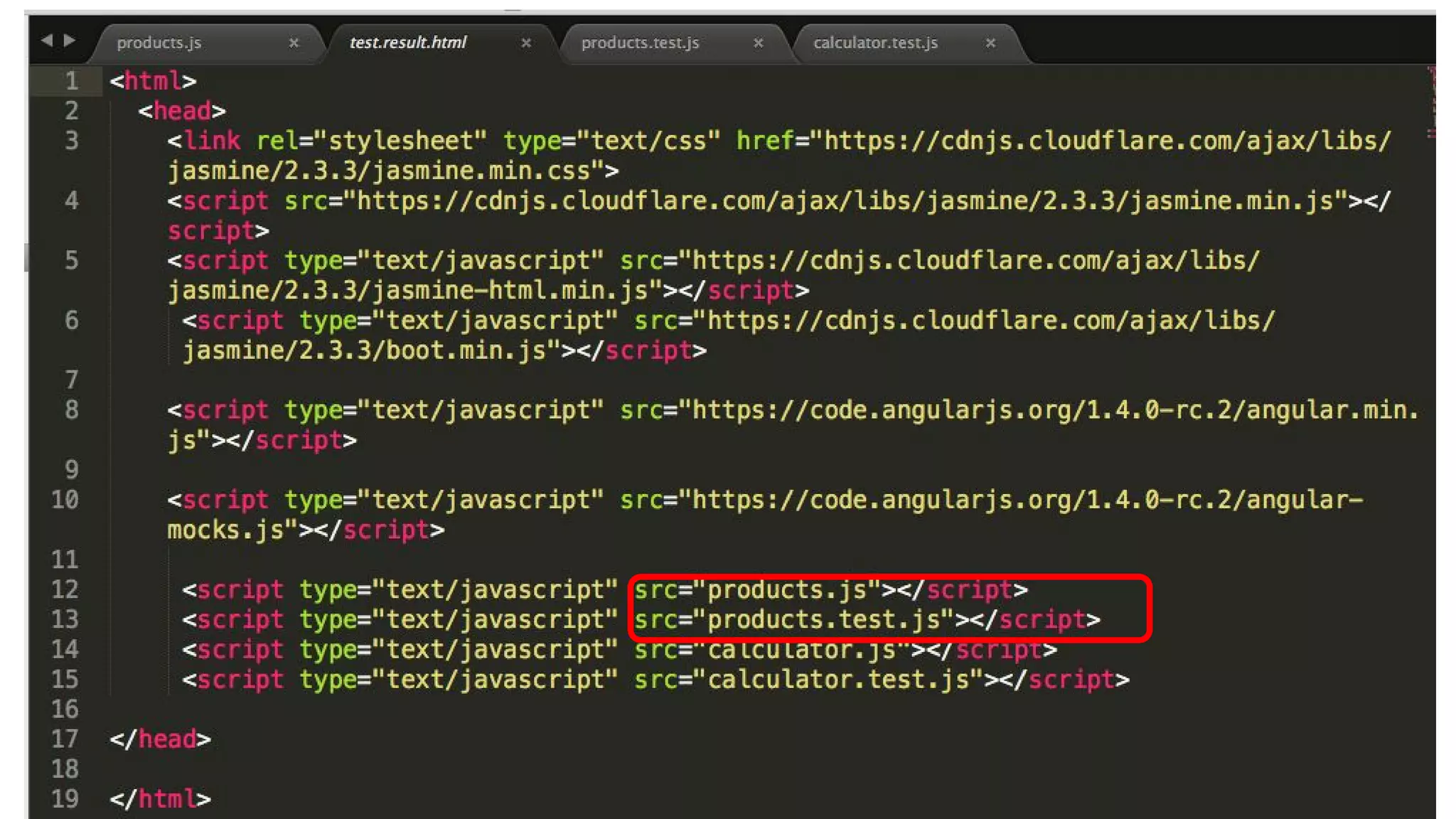Switch to the calculator.test.js tab
Screen dimensions: 1456x819
(x=875, y=43)
